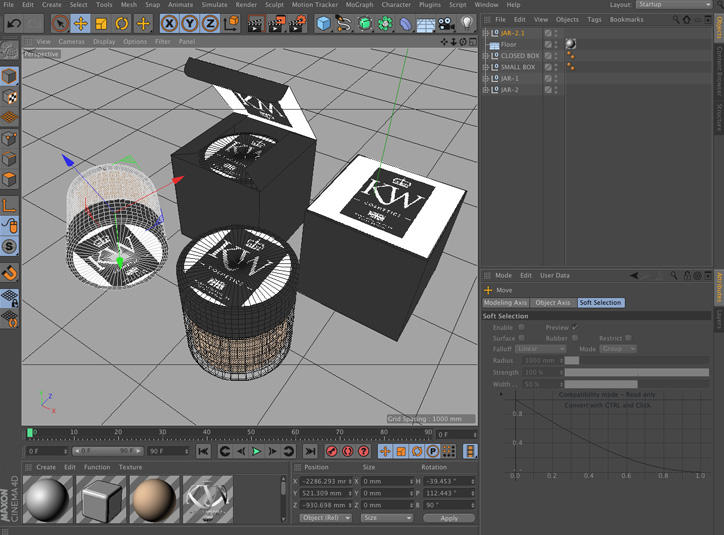The image size is (724, 535).
Task: Switch to Texture mode icon
Action: pos(9,97)
